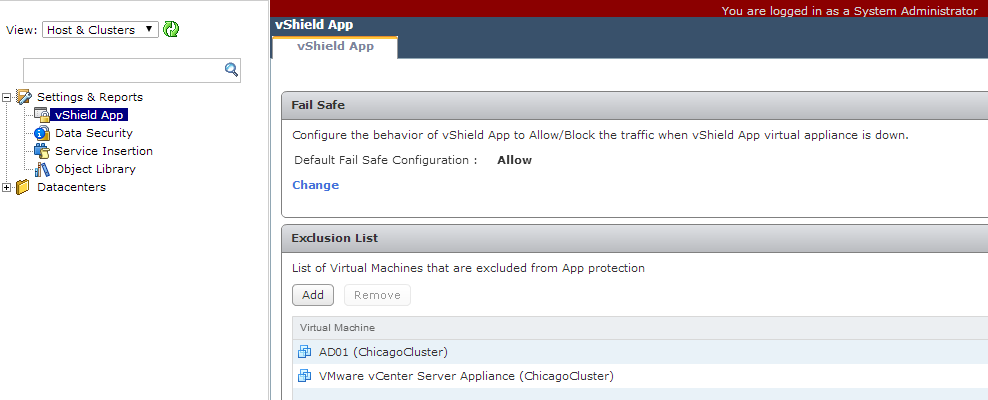Click the Add button in Exclusion List
The image size is (988, 400).
point(313,295)
